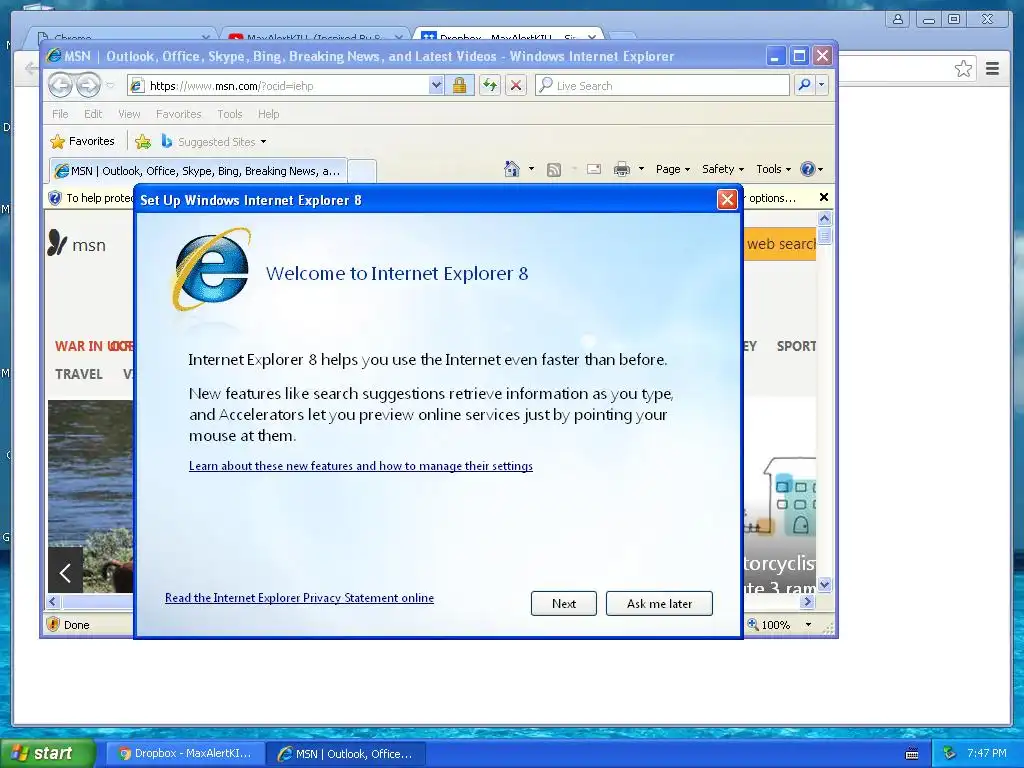Image resolution: width=1024 pixels, height=768 pixels.
Task: Open the address bar URL dropdown
Action: [x=436, y=86]
